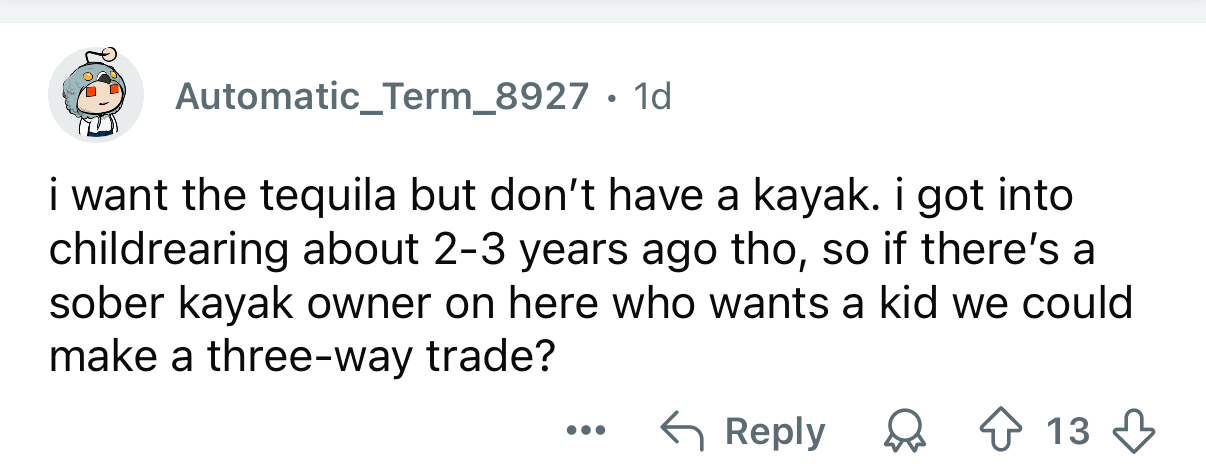Click the comment's first line about tequila
The height and width of the screenshot is (473, 1206).
pos(560,195)
